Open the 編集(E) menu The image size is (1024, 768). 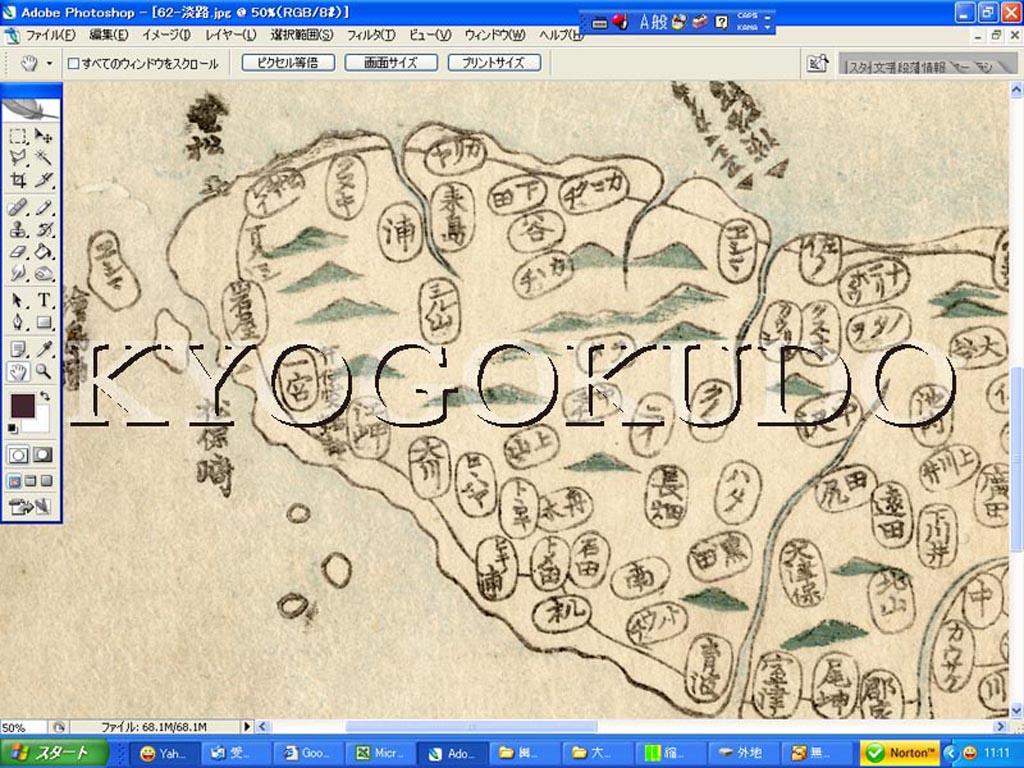(x=108, y=35)
